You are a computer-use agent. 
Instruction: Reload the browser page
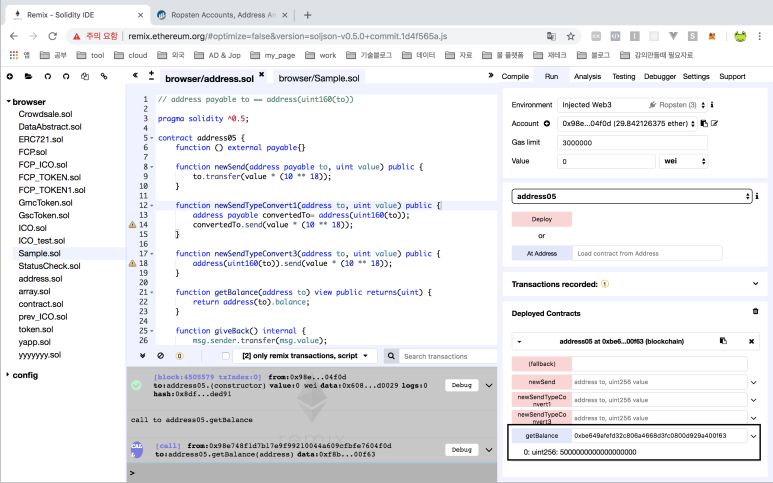click(x=52, y=36)
